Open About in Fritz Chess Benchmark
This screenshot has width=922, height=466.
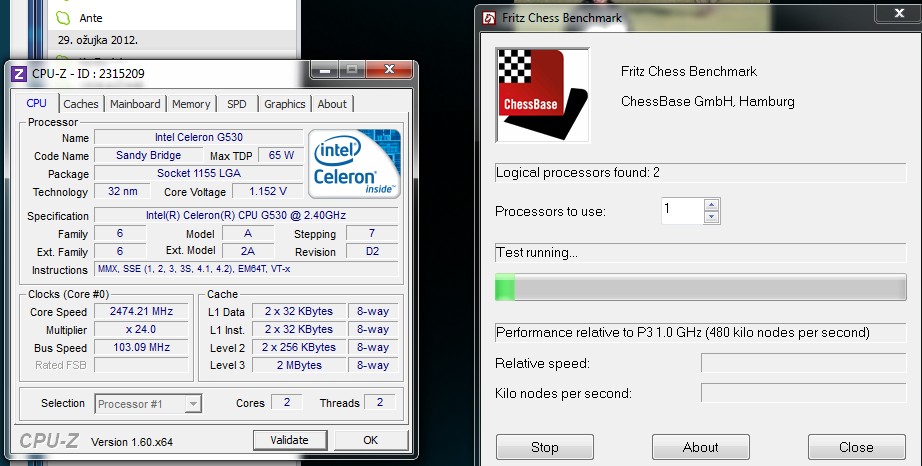click(x=700, y=447)
